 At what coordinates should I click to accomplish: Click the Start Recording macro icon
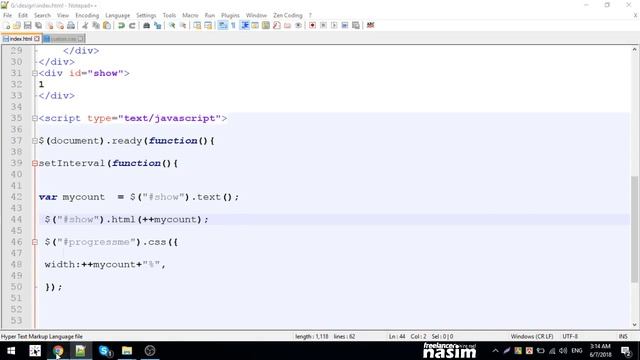click(x=312, y=25)
